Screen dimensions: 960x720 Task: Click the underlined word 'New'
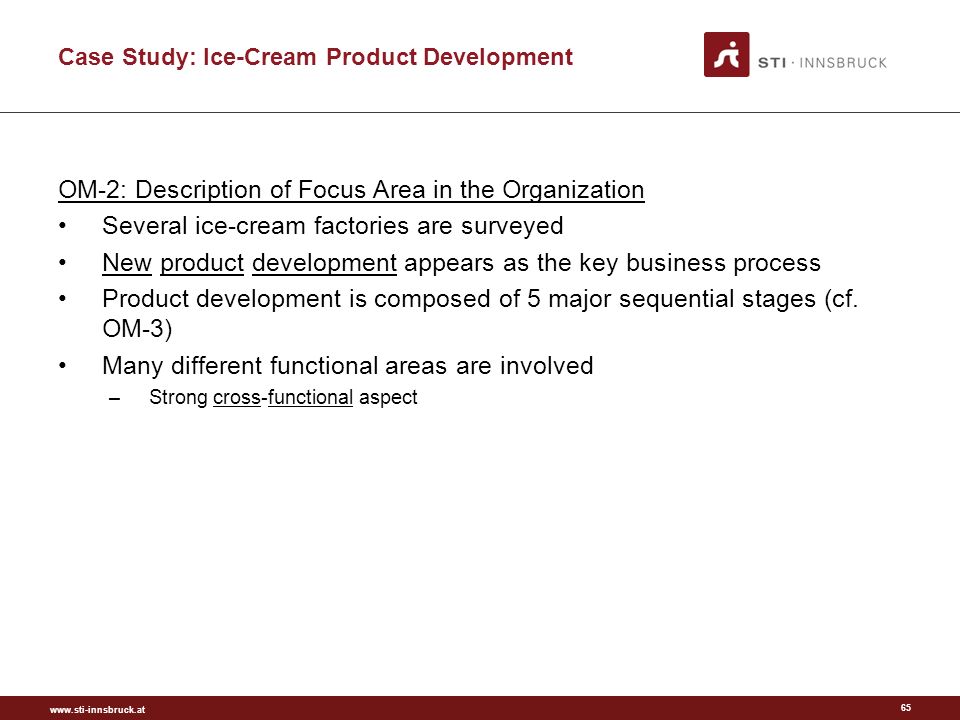point(127,263)
